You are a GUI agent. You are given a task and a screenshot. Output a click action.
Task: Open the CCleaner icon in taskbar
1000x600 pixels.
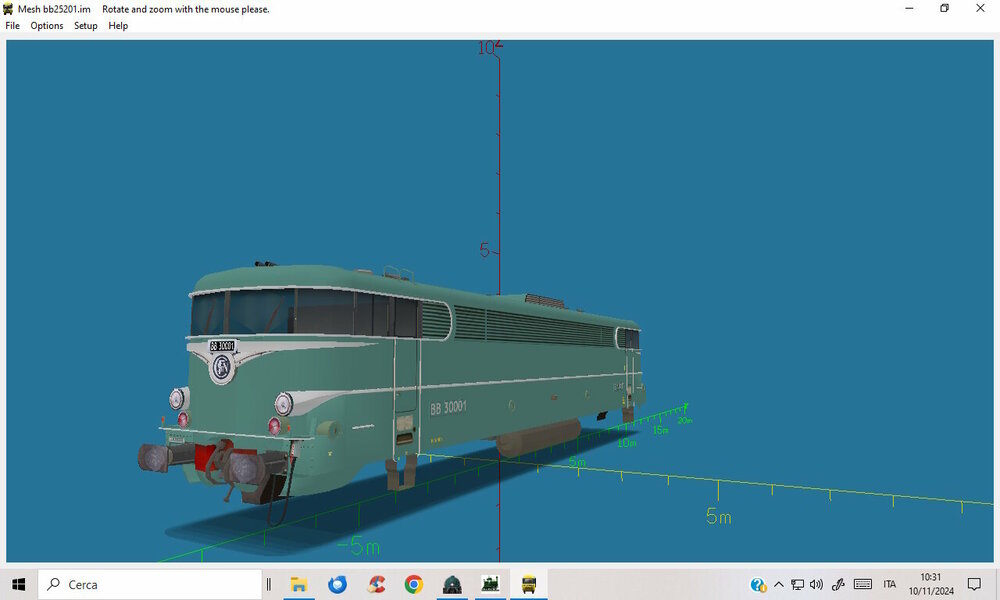click(x=376, y=584)
